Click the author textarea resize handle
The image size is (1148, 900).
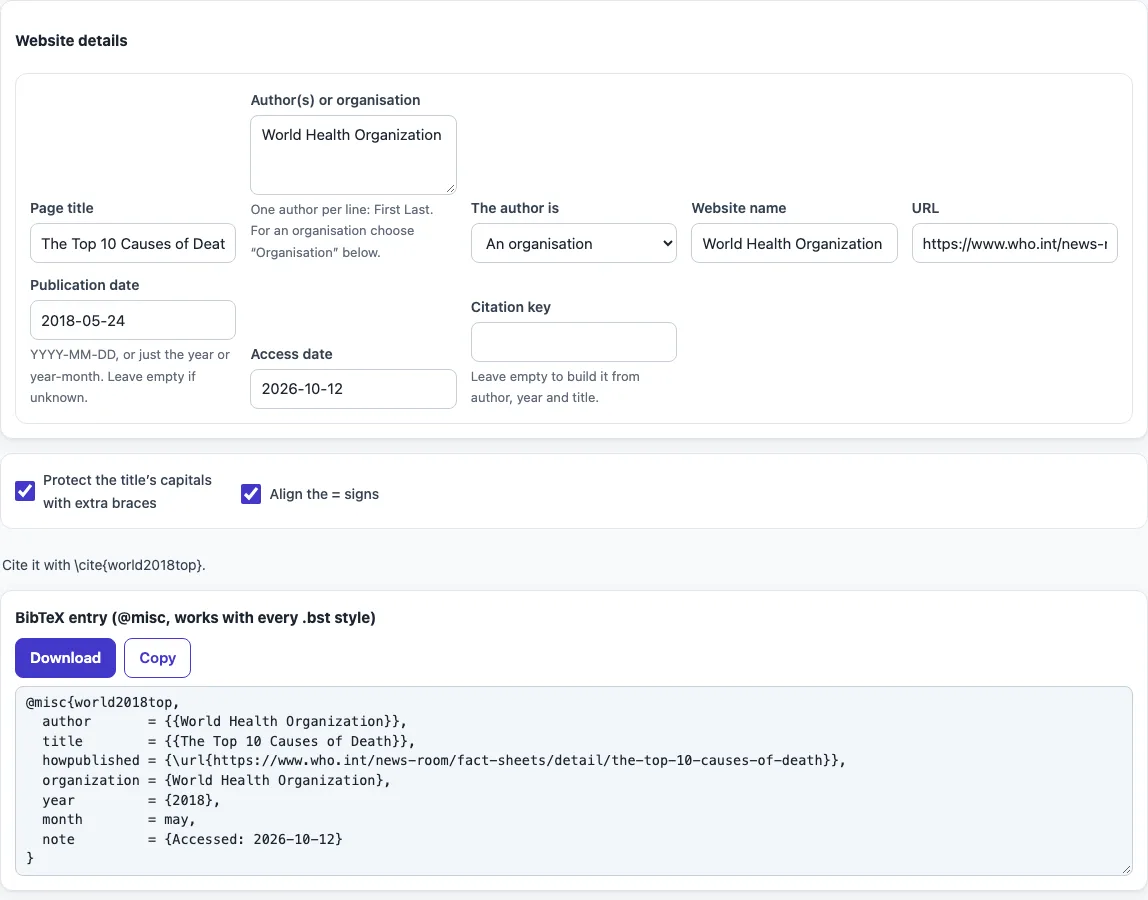(x=450, y=188)
